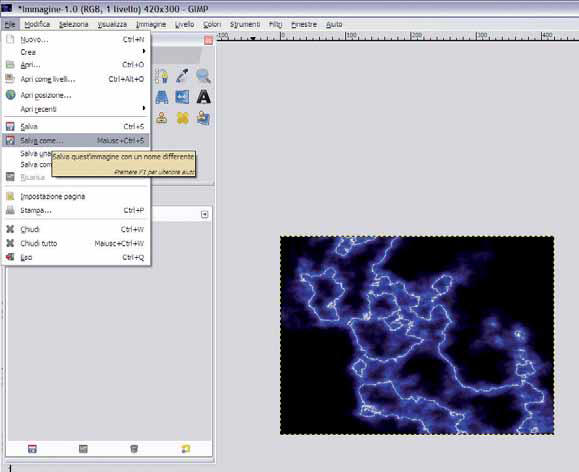The height and width of the screenshot is (472, 579).
Task: Expand the Crea submenu
Action: click(x=76, y=52)
